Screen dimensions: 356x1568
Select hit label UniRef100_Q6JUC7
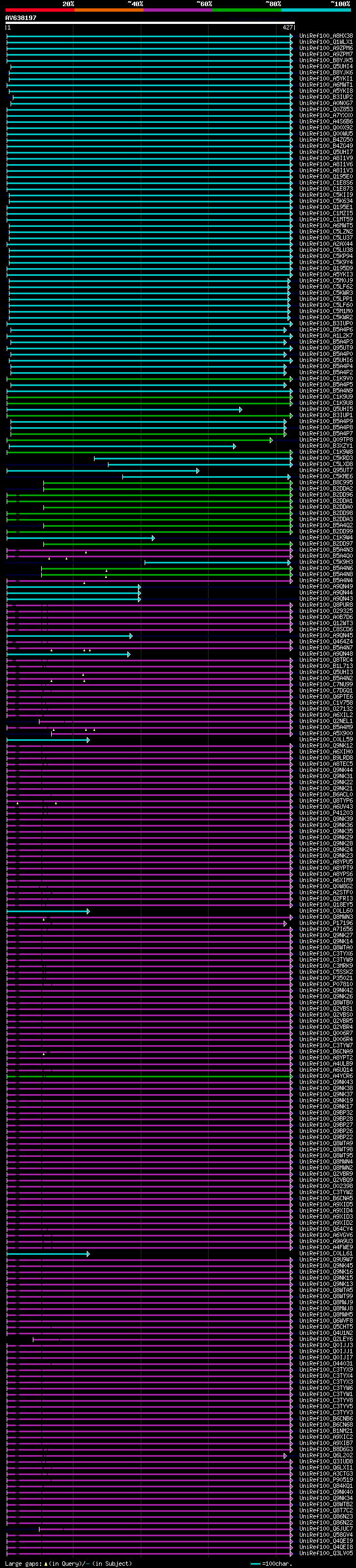coord(325,1529)
